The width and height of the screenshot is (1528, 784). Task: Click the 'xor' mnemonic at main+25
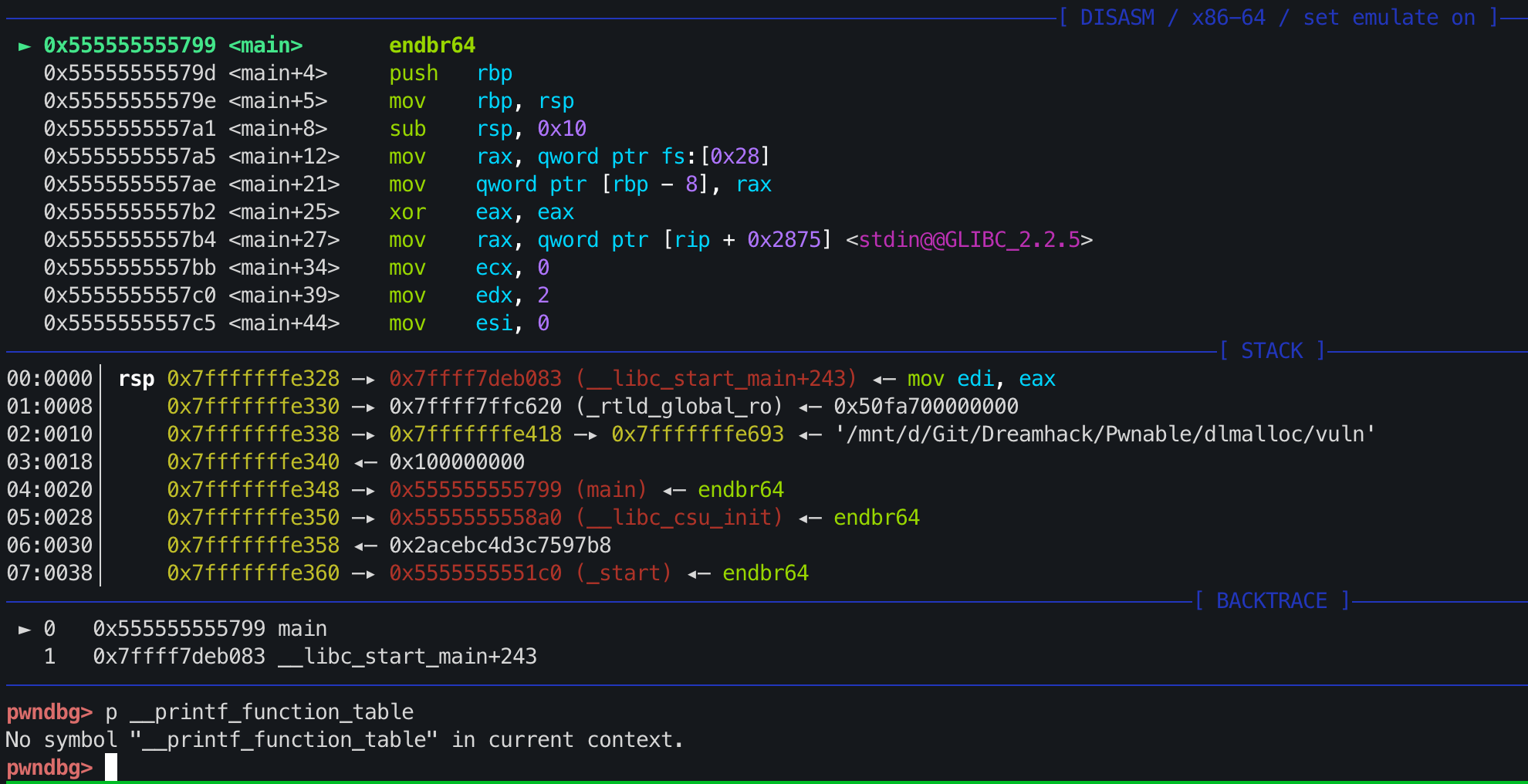407,212
